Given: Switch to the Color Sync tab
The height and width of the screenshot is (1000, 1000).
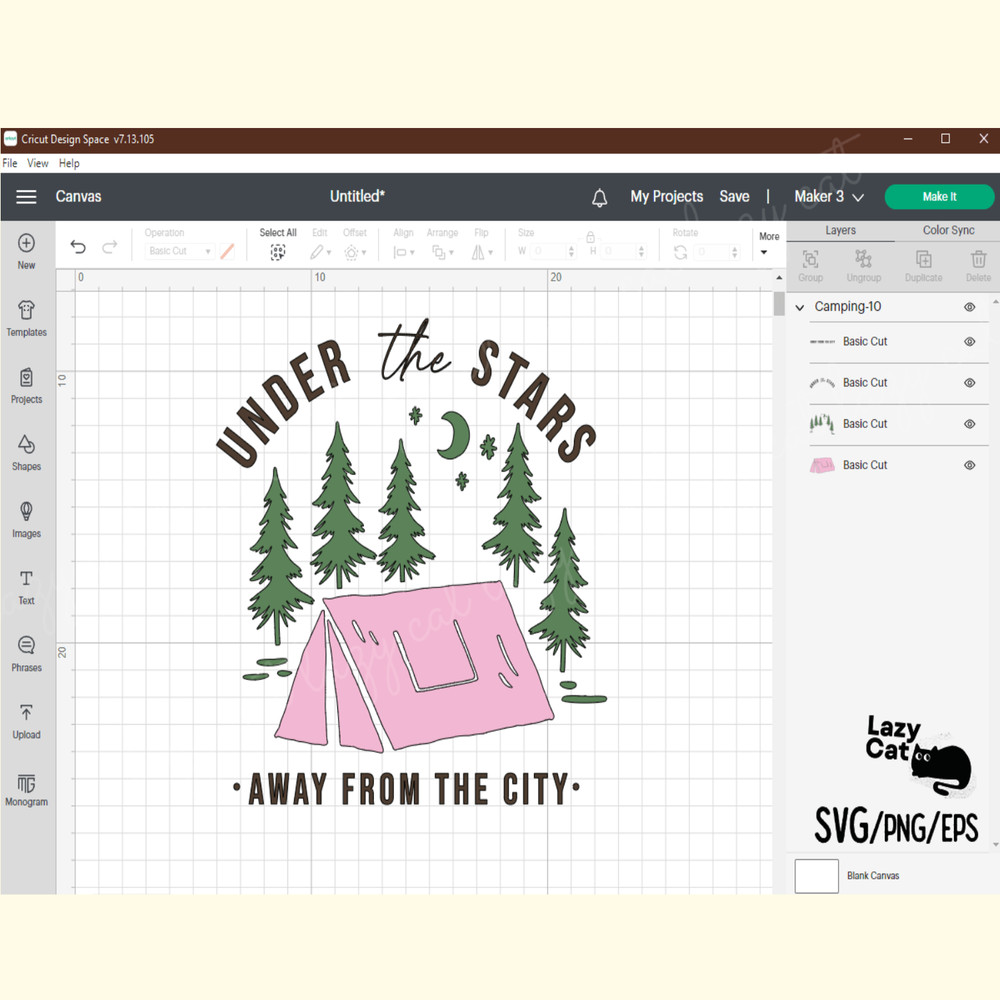Looking at the screenshot, I should pos(948,230).
